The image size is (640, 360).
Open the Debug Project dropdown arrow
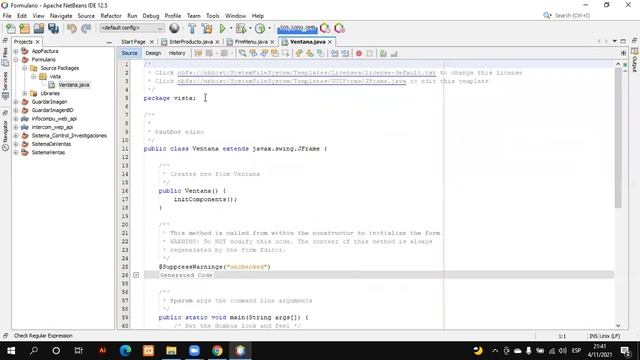(x=250, y=28)
